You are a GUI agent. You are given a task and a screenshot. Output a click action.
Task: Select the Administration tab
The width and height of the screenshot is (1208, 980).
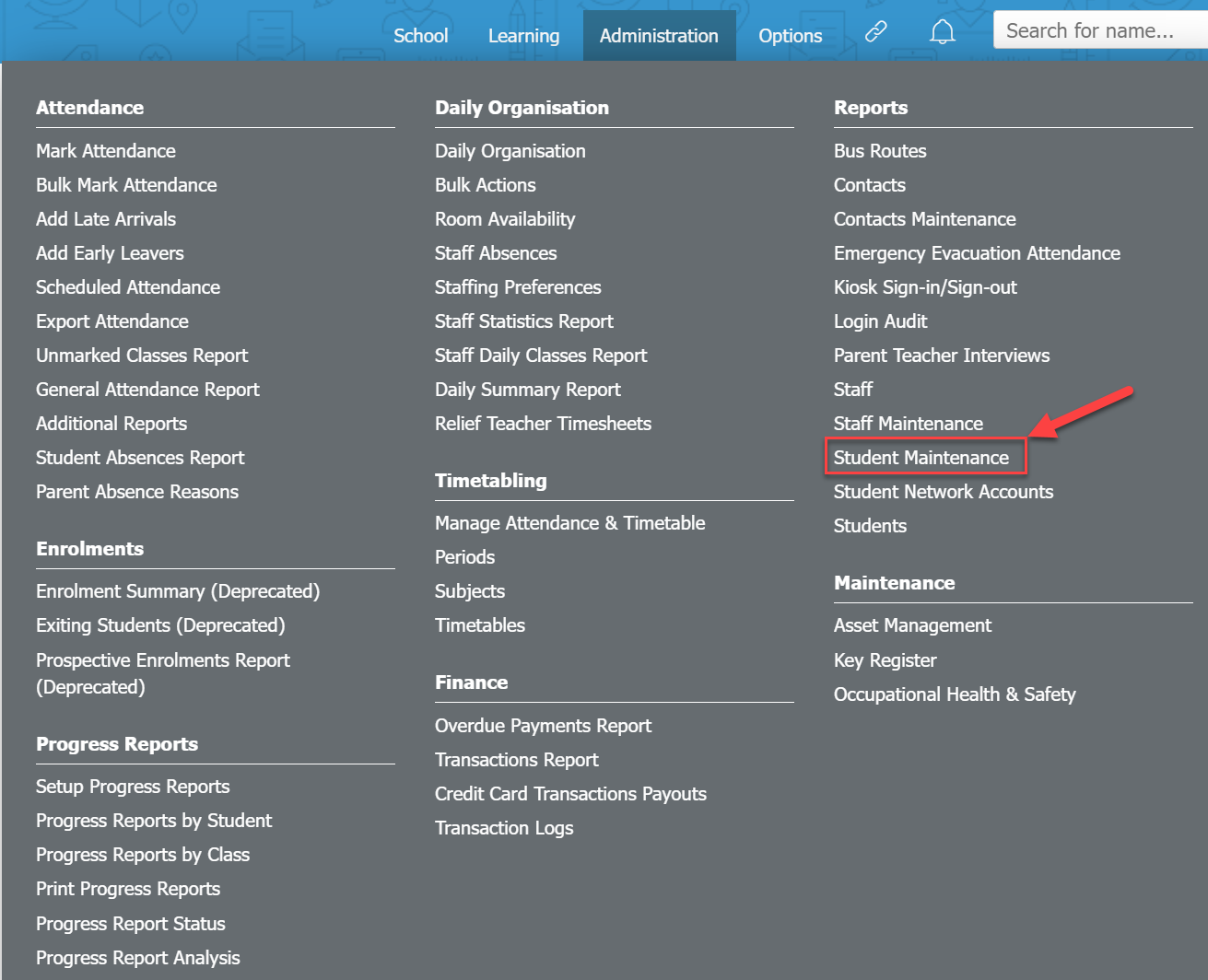(x=659, y=36)
